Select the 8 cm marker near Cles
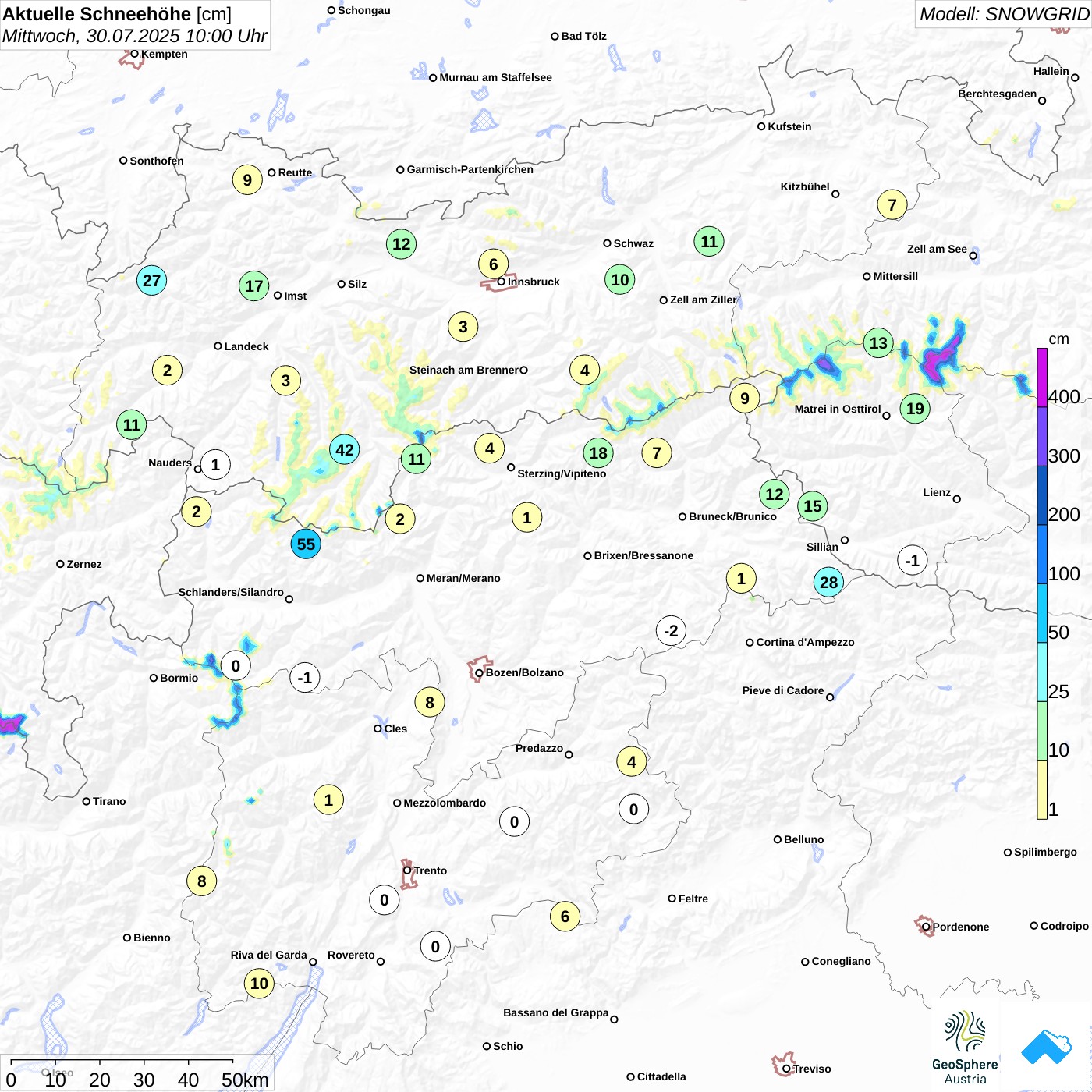Image resolution: width=1092 pixels, height=1092 pixels. tap(429, 702)
